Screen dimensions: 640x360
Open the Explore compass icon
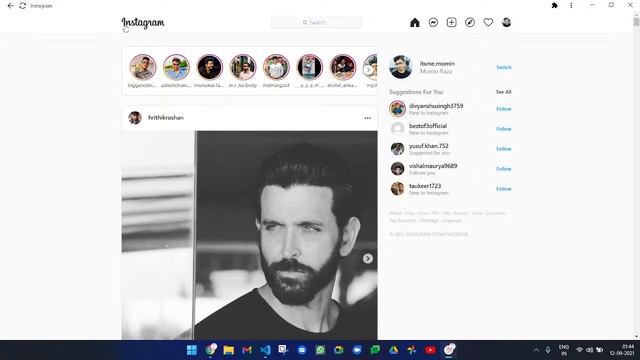(x=470, y=22)
